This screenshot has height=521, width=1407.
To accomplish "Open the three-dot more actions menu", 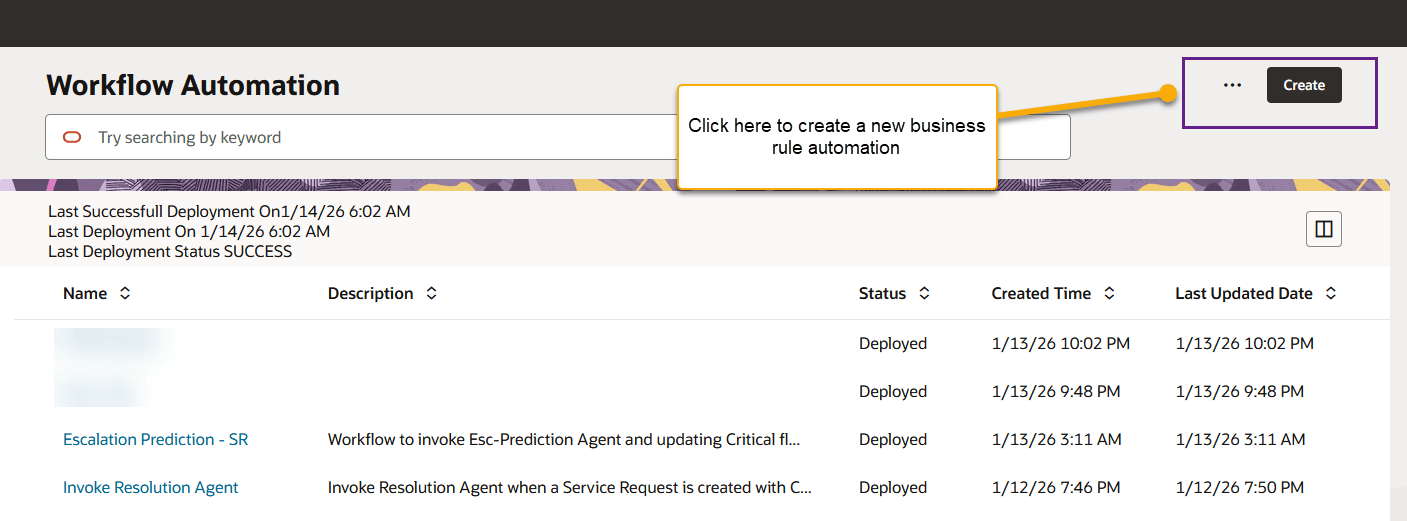I will click(x=1232, y=85).
